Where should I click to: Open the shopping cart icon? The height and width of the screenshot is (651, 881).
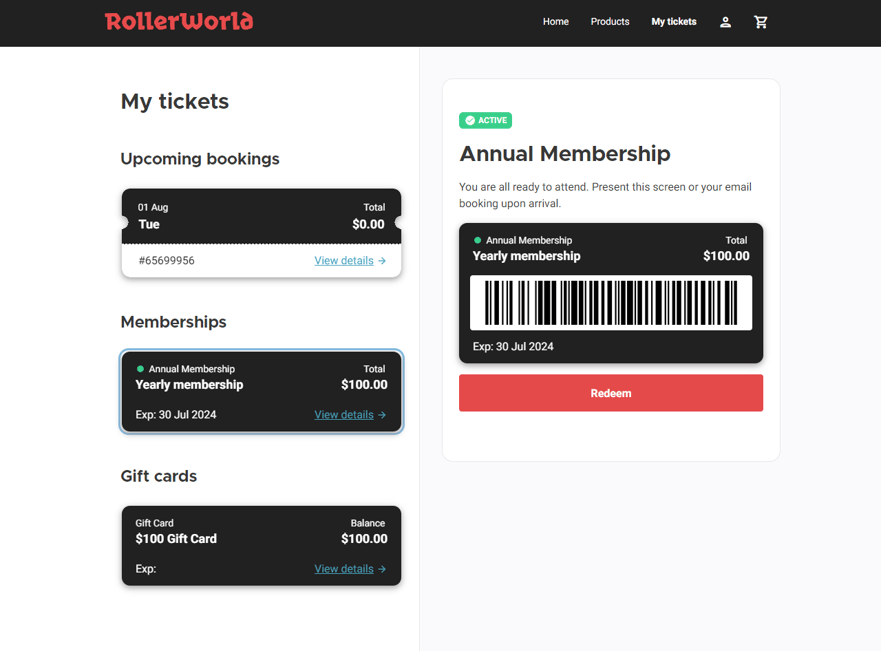[x=760, y=22]
